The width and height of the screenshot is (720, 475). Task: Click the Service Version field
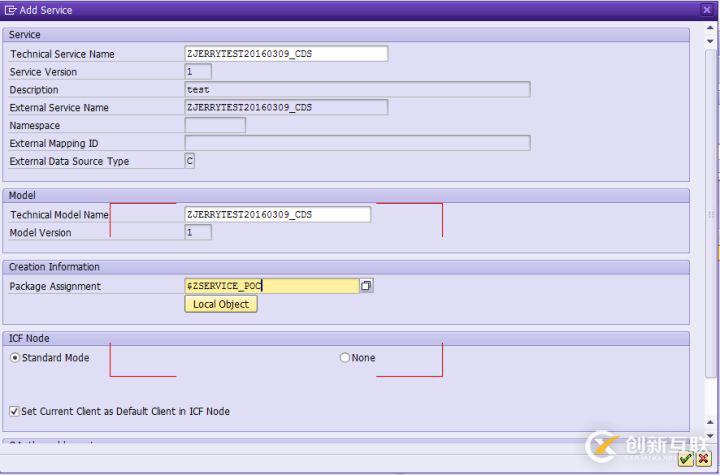(198, 72)
